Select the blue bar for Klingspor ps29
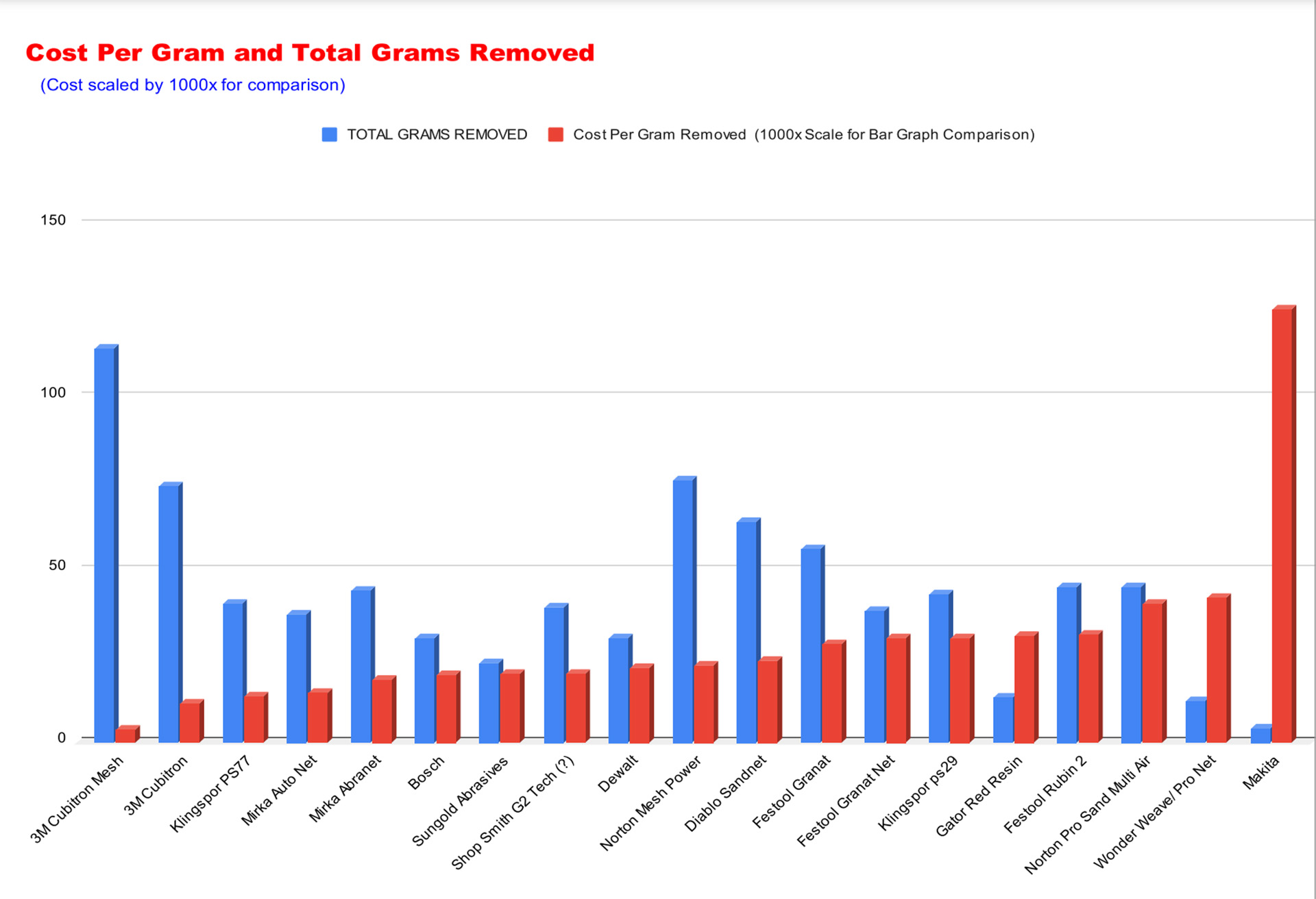Viewport: 1316px width, 899px height. (x=942, y=667)
